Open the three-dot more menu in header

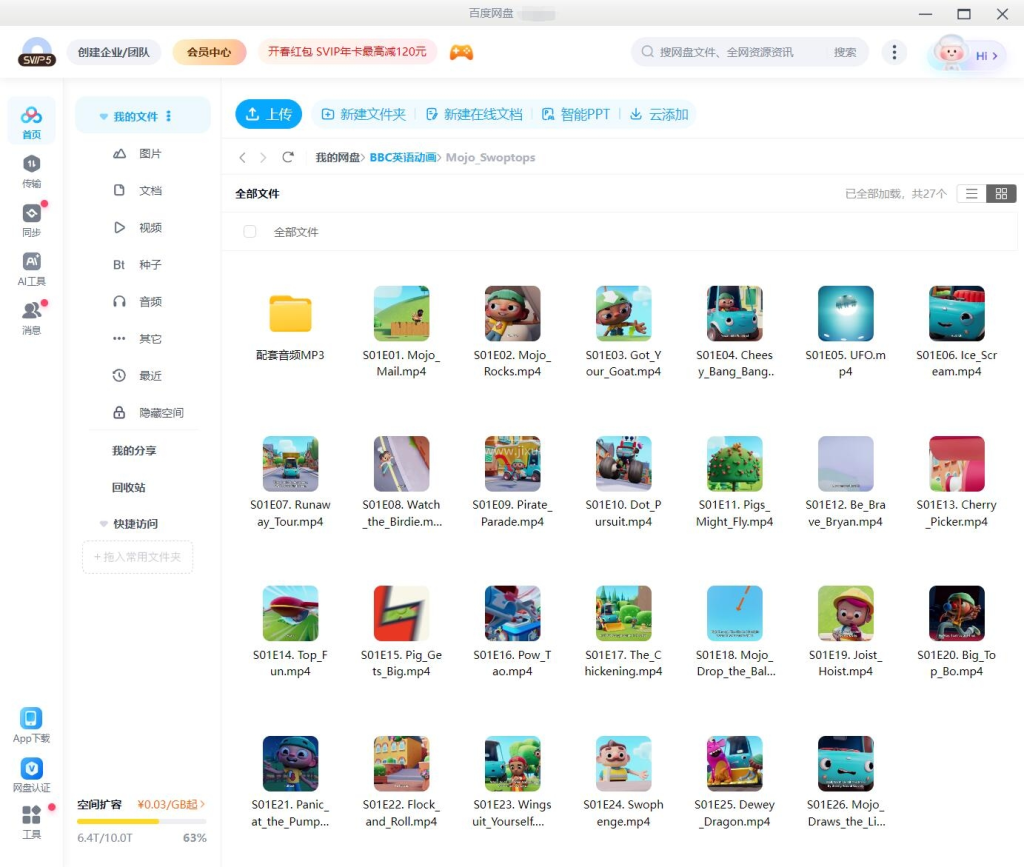894,52
